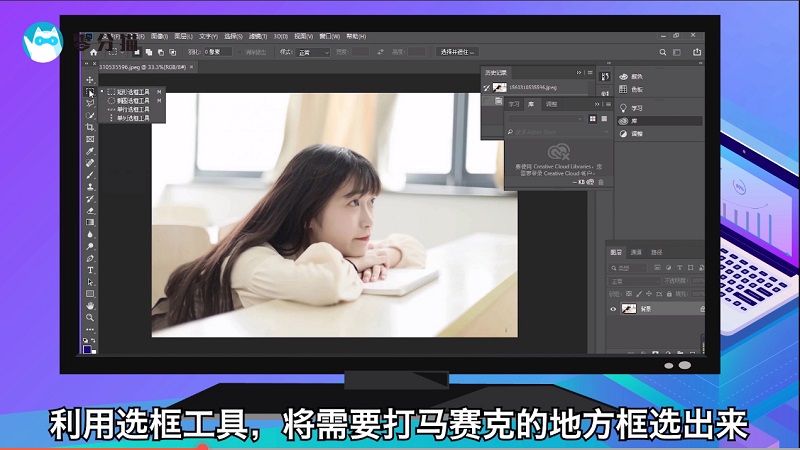The height and width of the screenshot is (450, 800).
Task: Select the Crop tool
Action: tap(90, 127)
